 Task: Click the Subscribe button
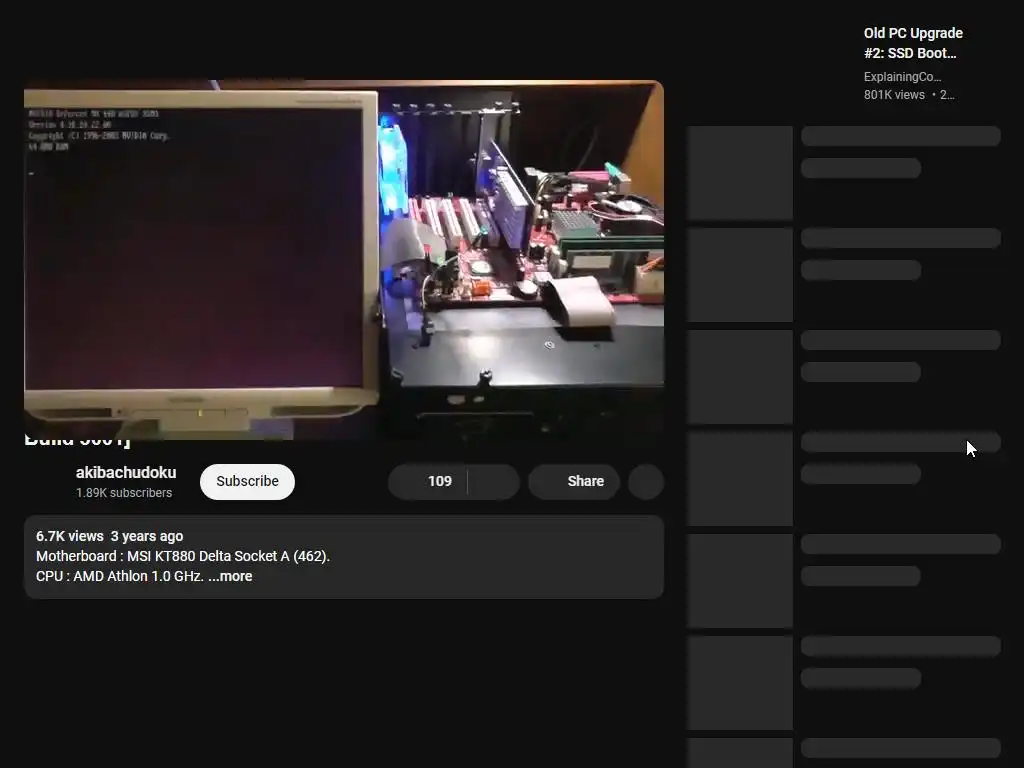(247, 481)
